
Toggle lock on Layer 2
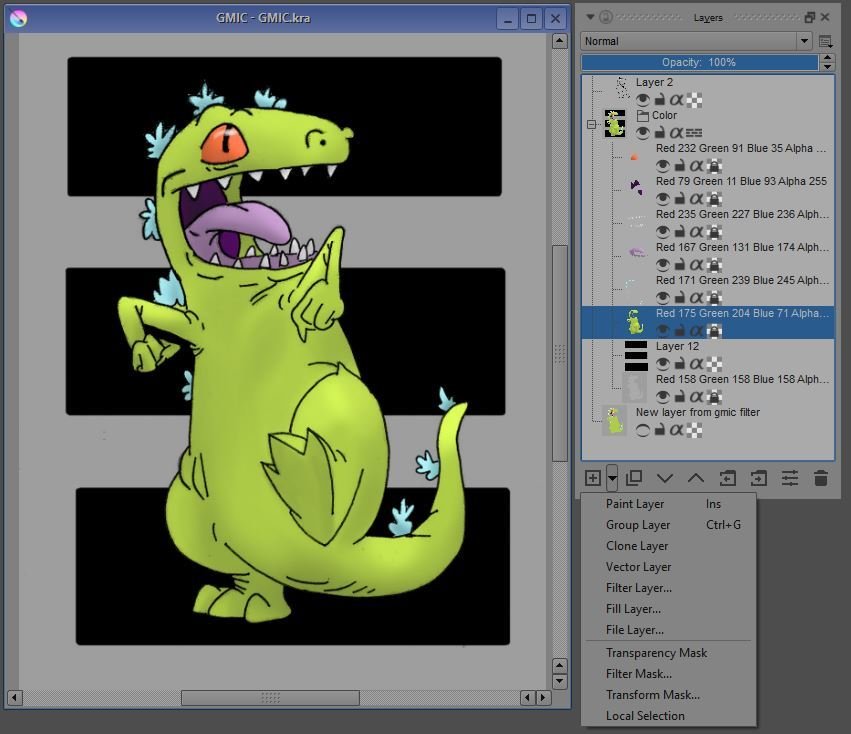659,100
